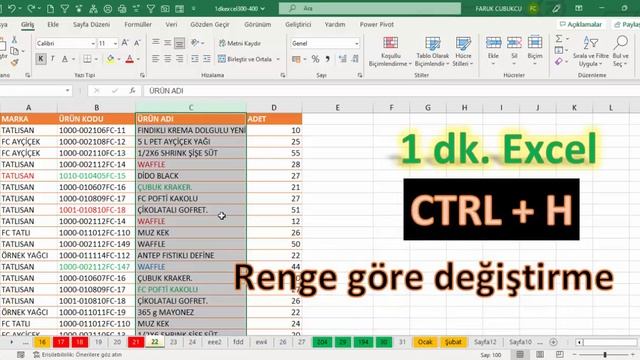This screenshot has height=360, width=640.
Task: Click the insert function fx icon
Action: [132, 91]
